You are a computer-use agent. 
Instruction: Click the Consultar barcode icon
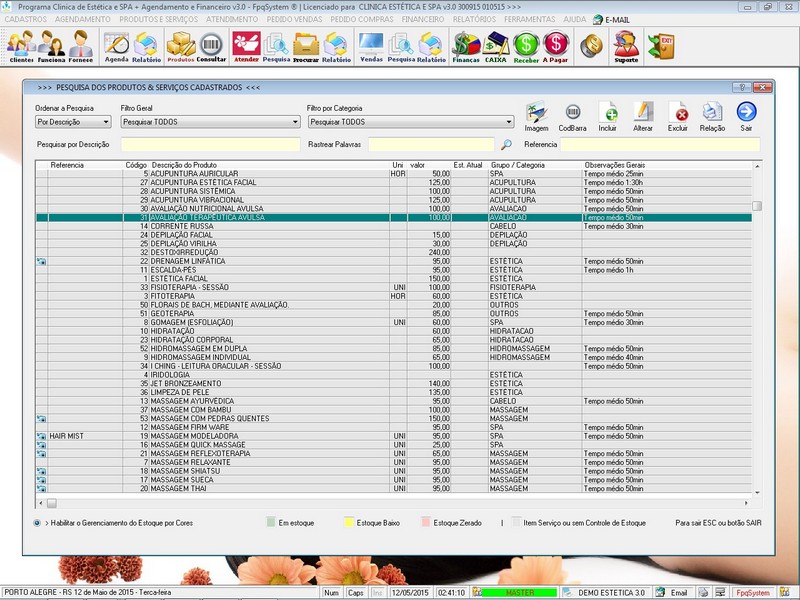pos(211,46)
